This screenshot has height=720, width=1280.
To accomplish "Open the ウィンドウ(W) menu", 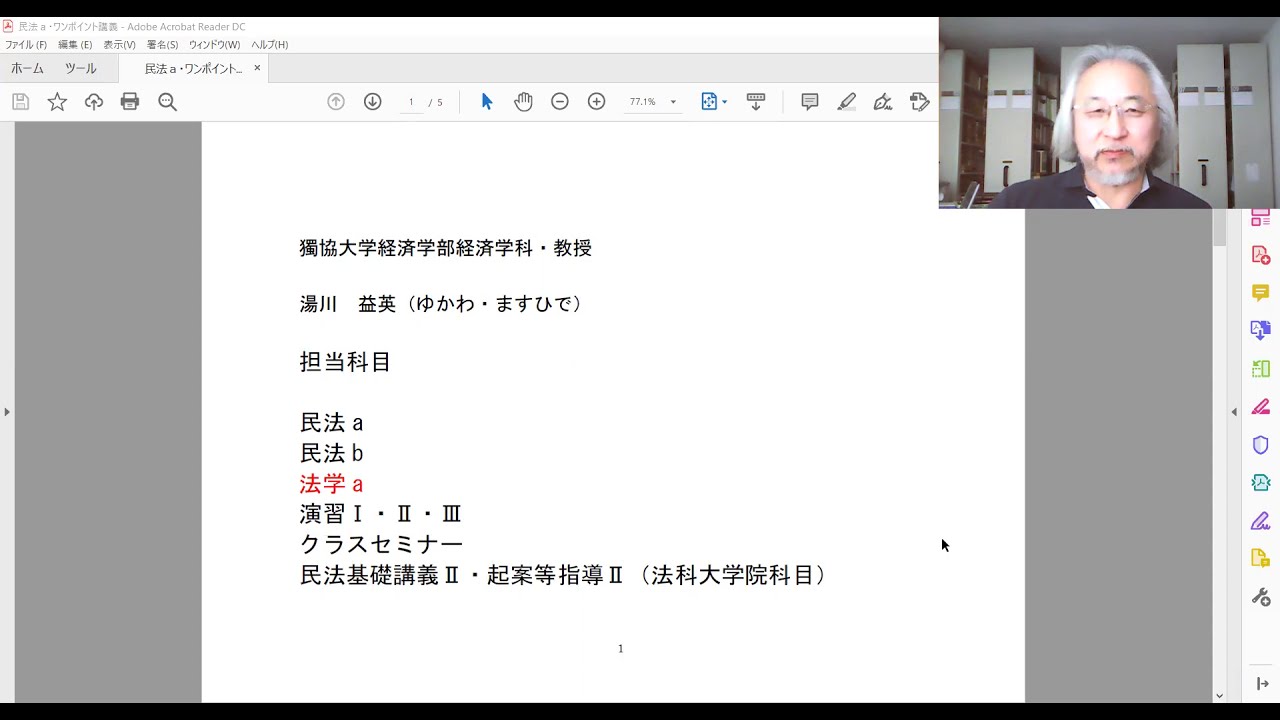I will pos(214,45).
